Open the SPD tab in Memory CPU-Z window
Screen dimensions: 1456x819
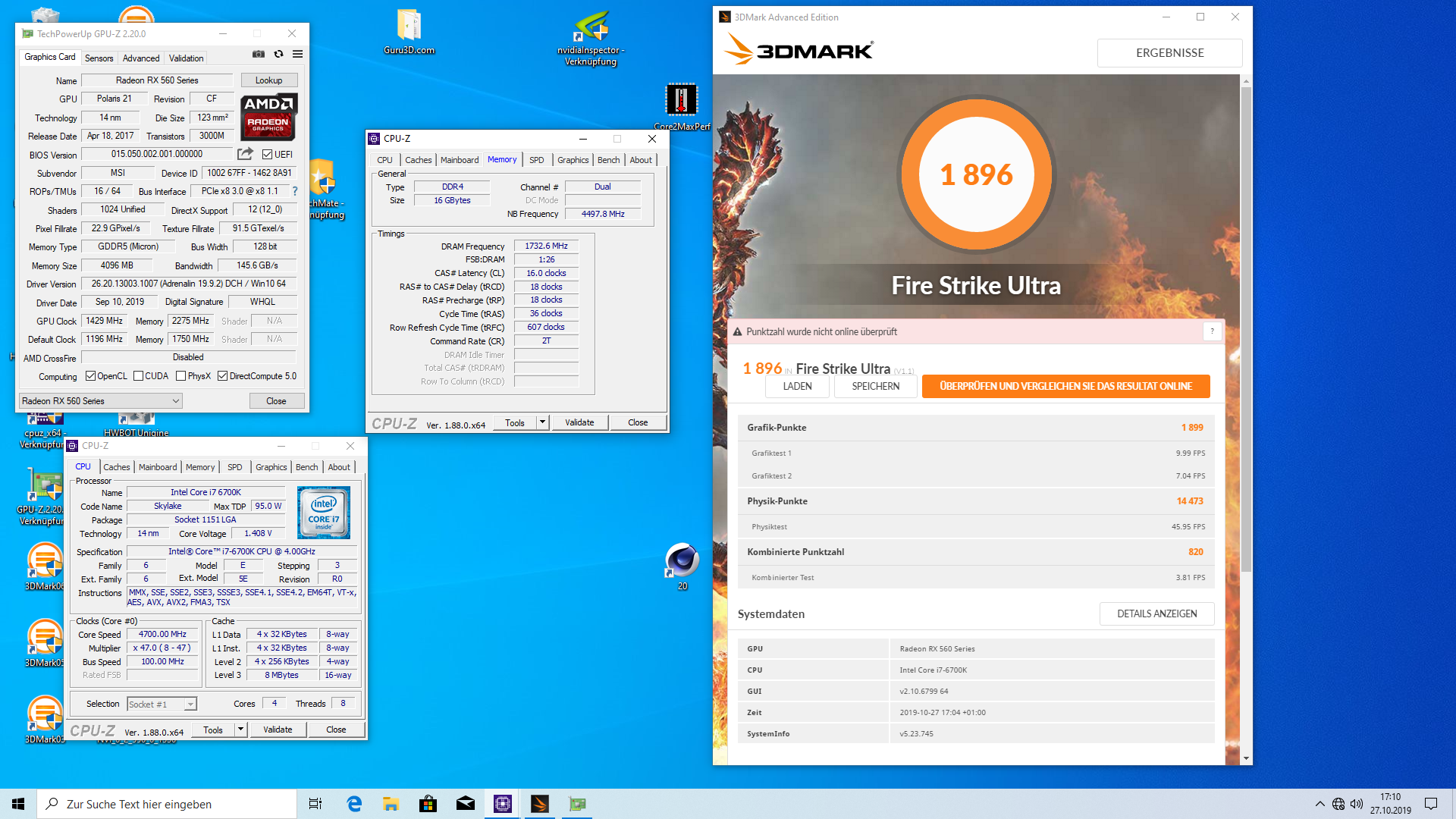(536, 160)
